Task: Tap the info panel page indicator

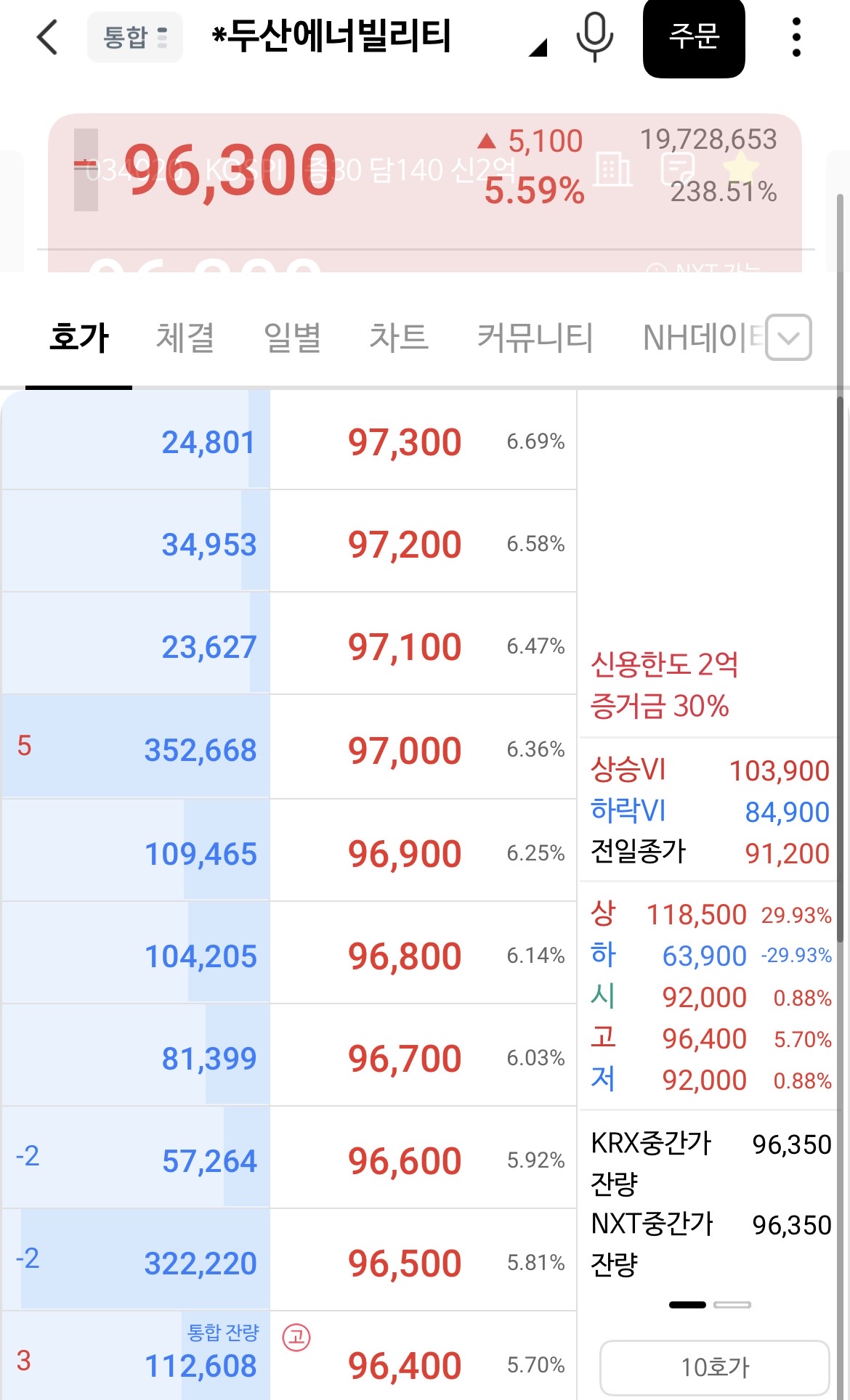Action: pos(710,1305)
